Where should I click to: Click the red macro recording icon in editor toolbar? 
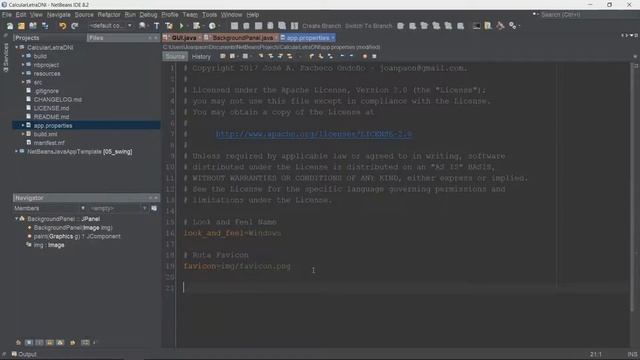tap(365, 56)
